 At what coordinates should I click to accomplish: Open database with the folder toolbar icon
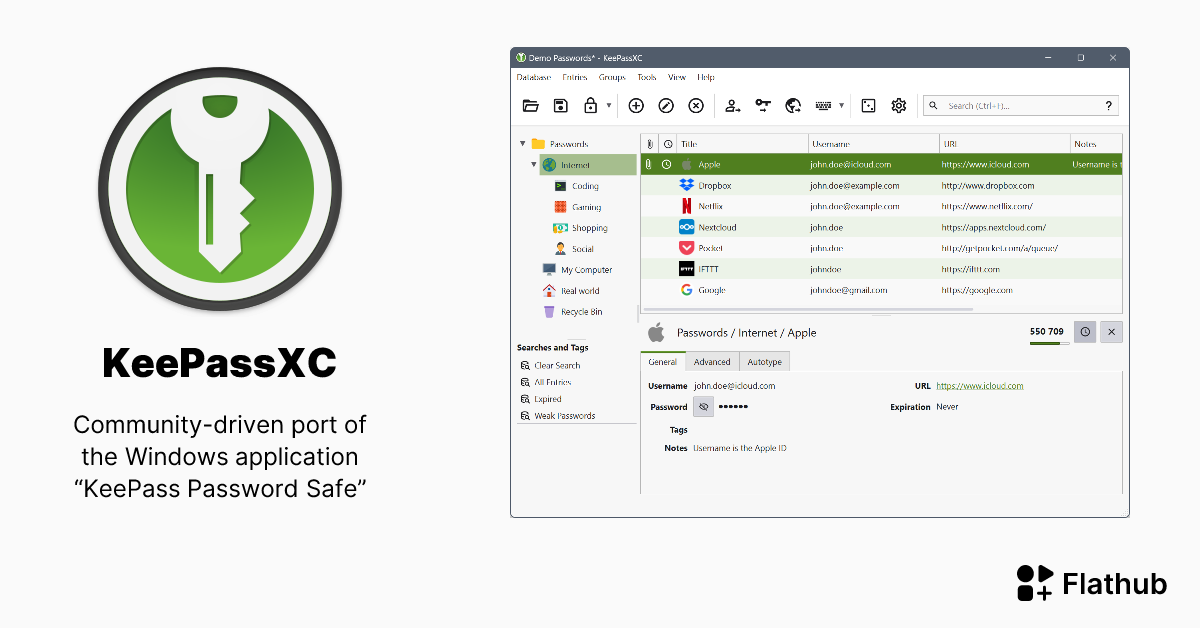click(531, 106)
